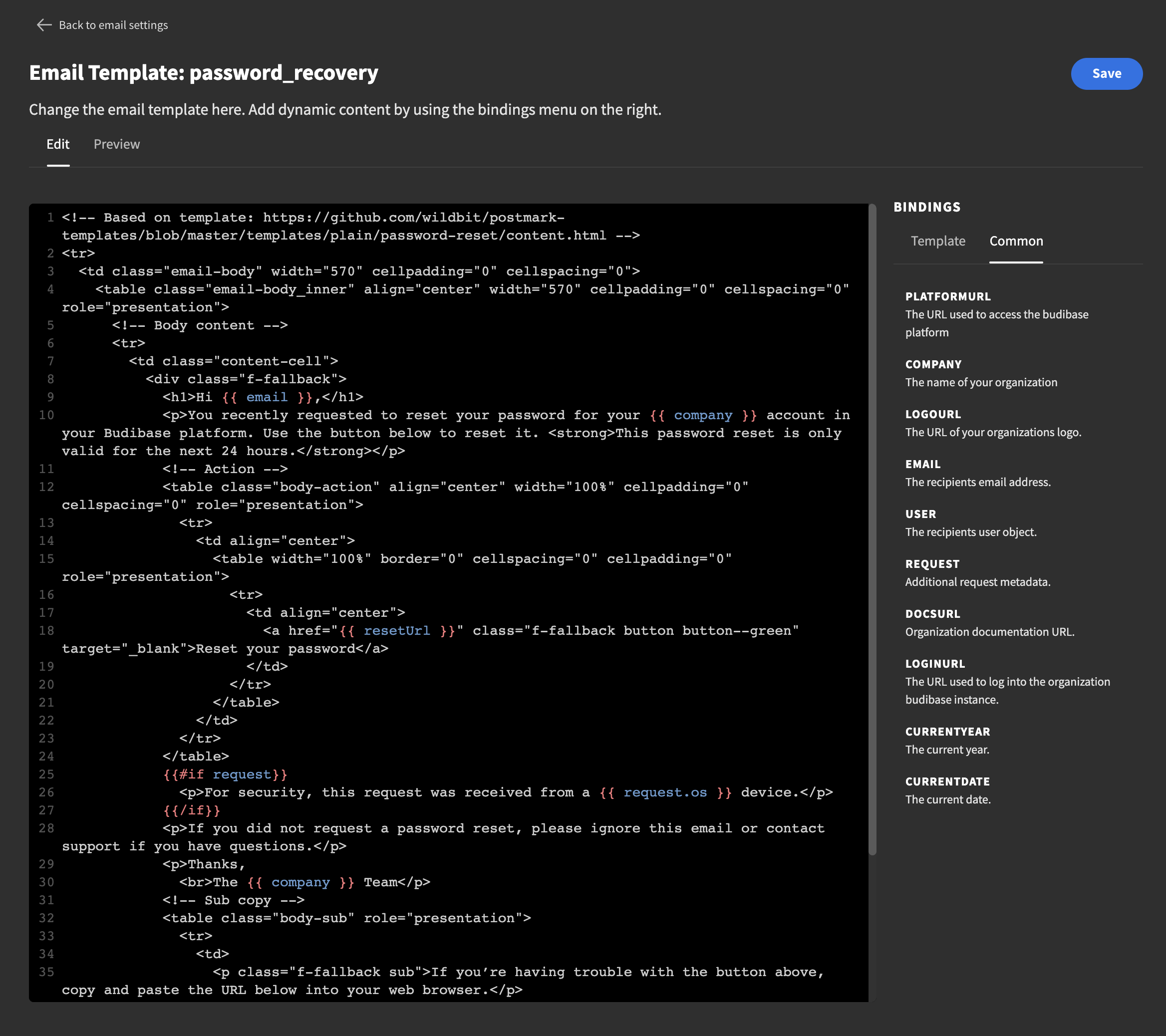The height and width of the screenshot is (1036, 1166).
Task: Insert the USER binding
Action: click(920, 514)
